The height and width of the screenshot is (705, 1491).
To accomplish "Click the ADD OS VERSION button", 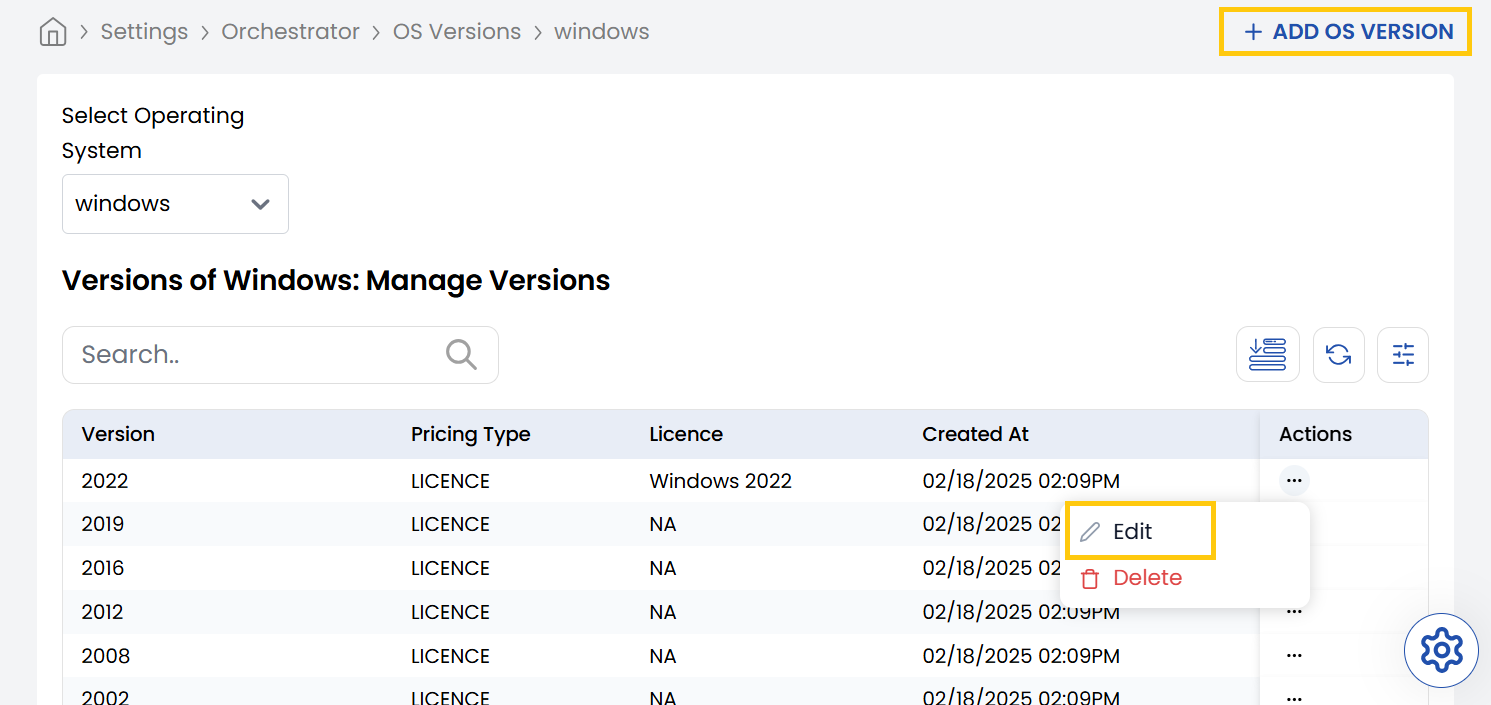I will [x=1345, y=32].
